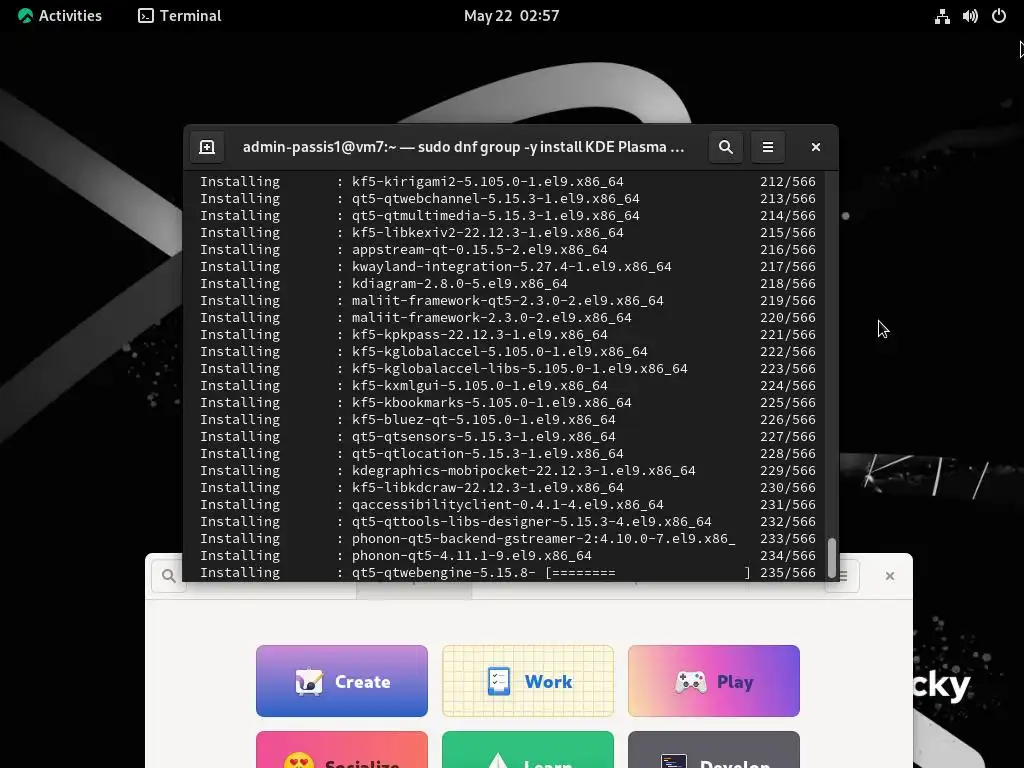
Task: Click the terminal search magnifier icon
Action: (x=726, y=147)
